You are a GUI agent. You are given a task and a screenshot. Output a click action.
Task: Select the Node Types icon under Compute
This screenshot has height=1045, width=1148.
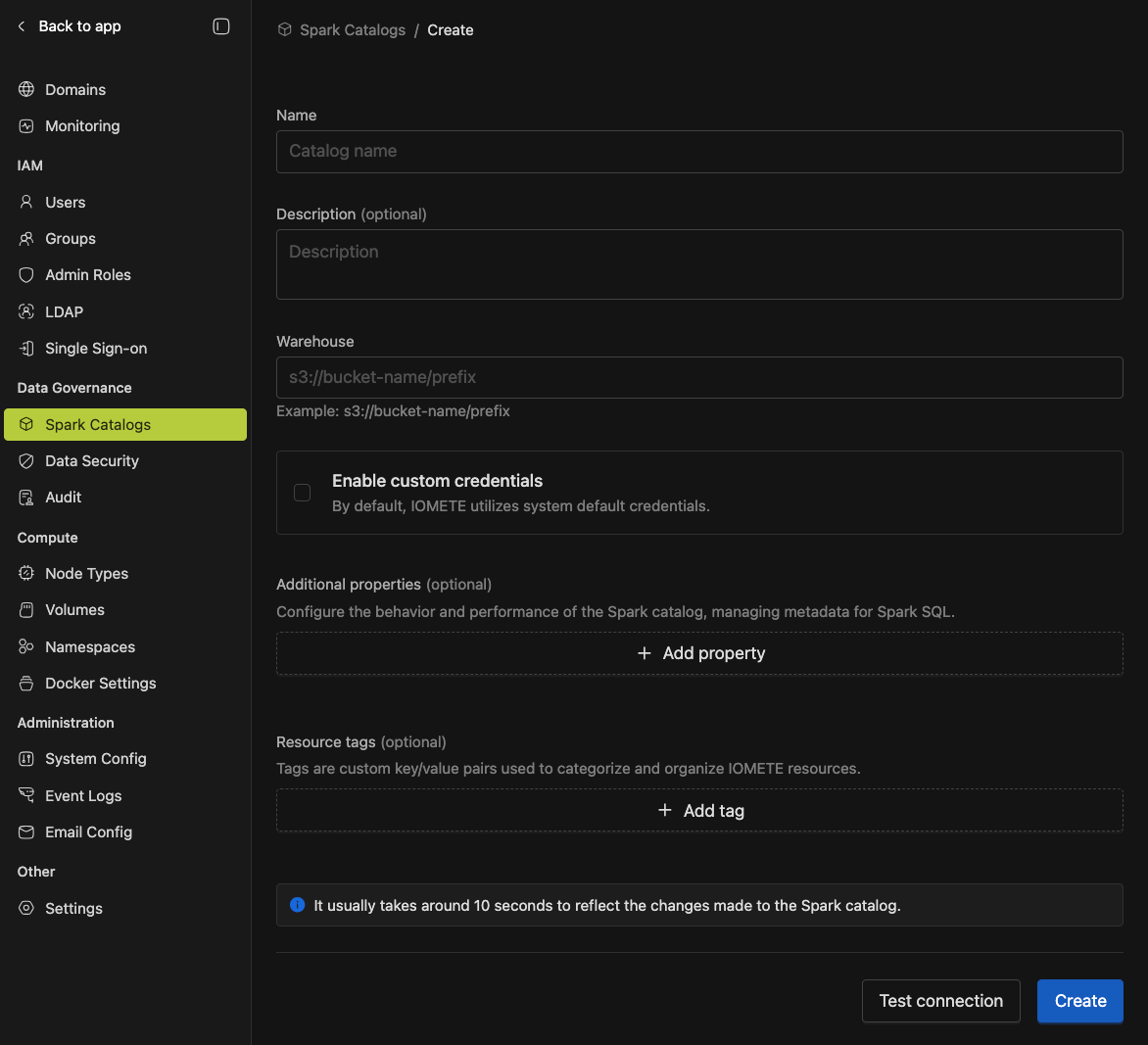(26, 573)
